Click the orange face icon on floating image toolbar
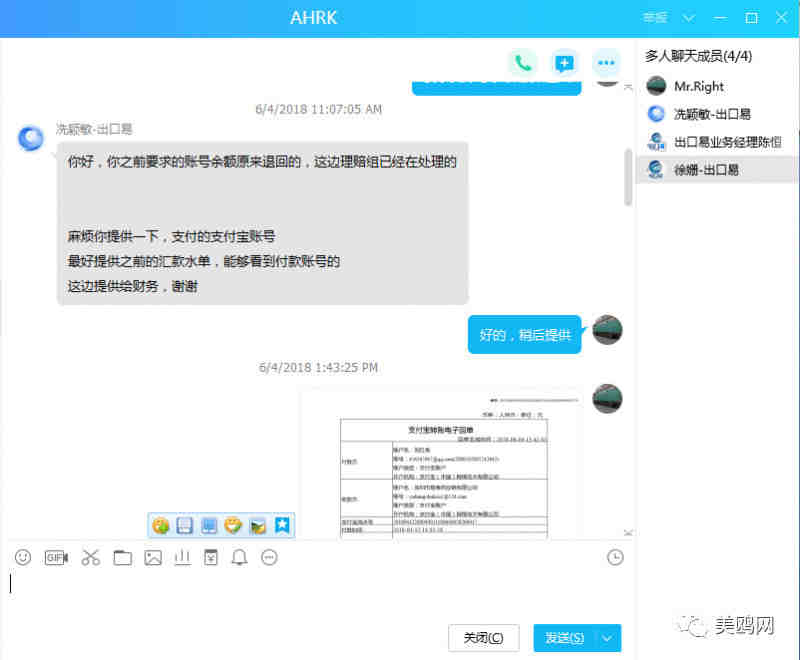 point(233,525)
